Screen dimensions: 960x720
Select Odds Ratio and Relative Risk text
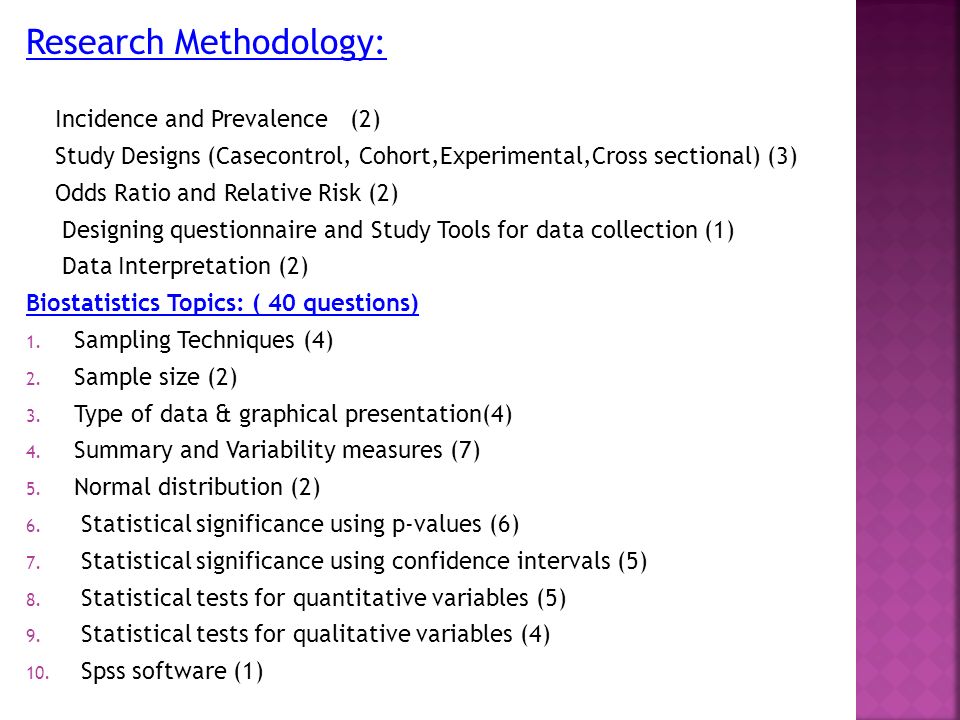point(227,193)
